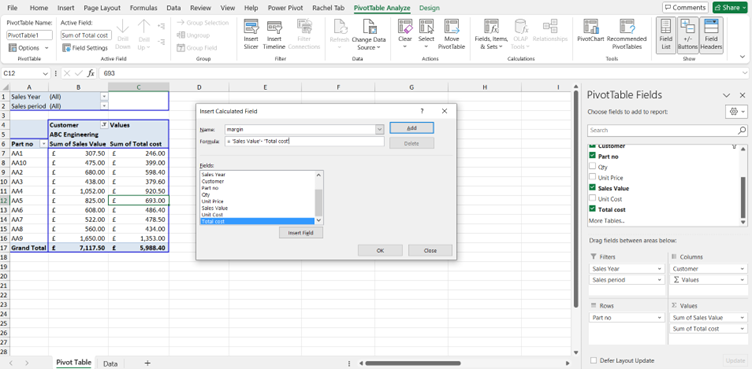Toggle the +/- Buttons display
This screenshot has width=752, height=369.
(x=688, y=35)
